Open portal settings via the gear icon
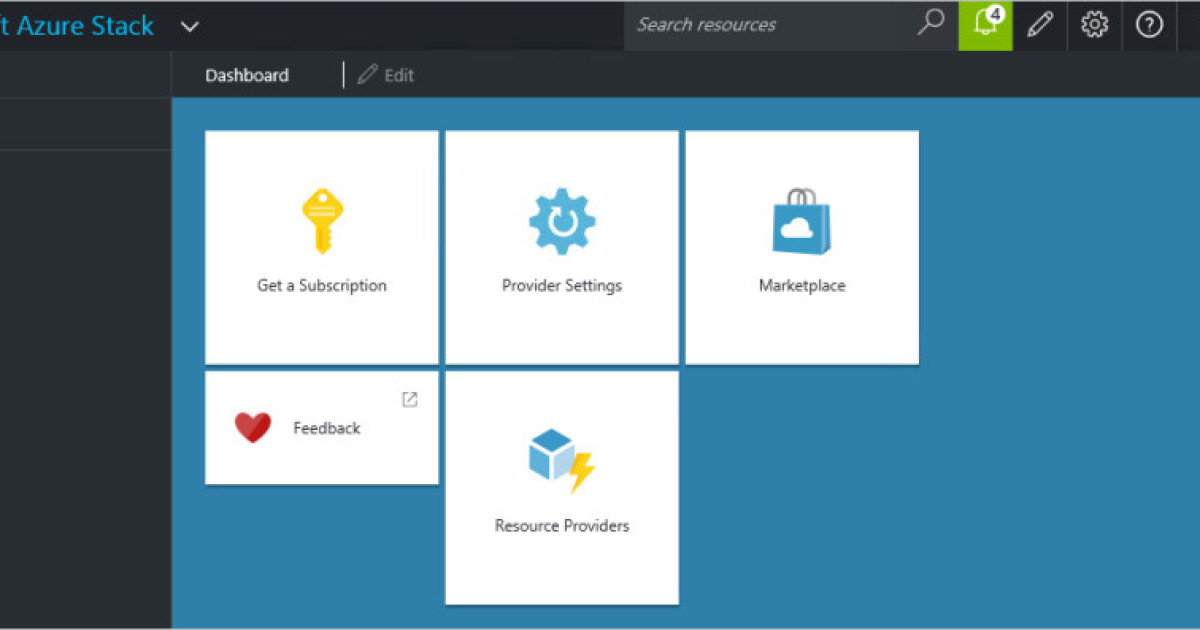Screen dimensions: 1200x630 [x=1095, y=25]
